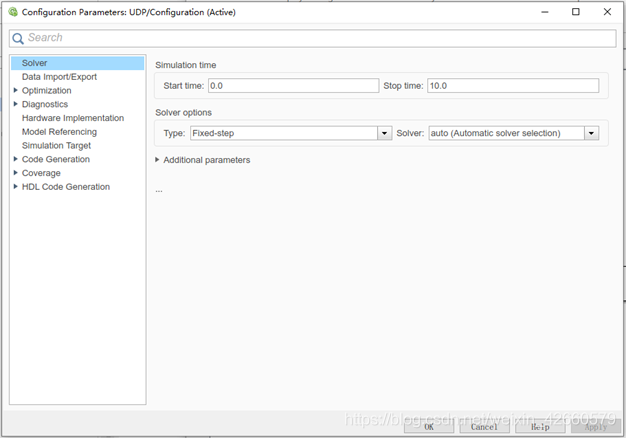The width and height of the screenshot is (626, 438).
Task: Click the Start time input field
Action: pyautogui.click(x=293, y=85)
